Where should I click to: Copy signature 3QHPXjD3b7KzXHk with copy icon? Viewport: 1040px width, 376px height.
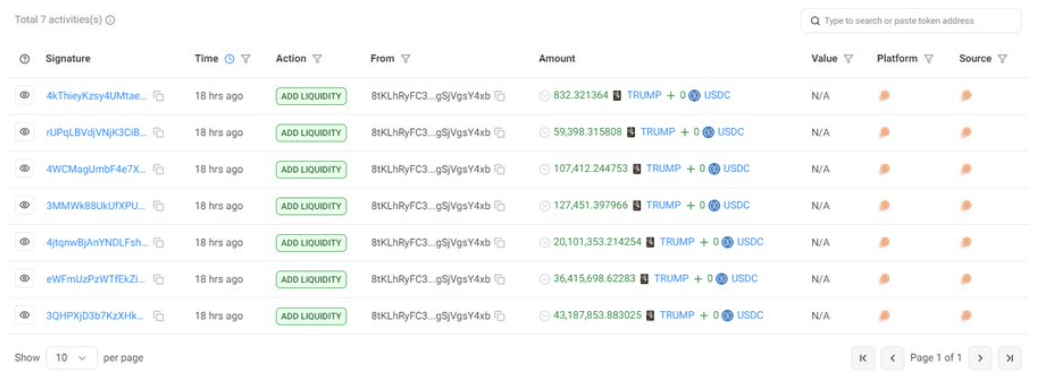(x=159, y=316)
